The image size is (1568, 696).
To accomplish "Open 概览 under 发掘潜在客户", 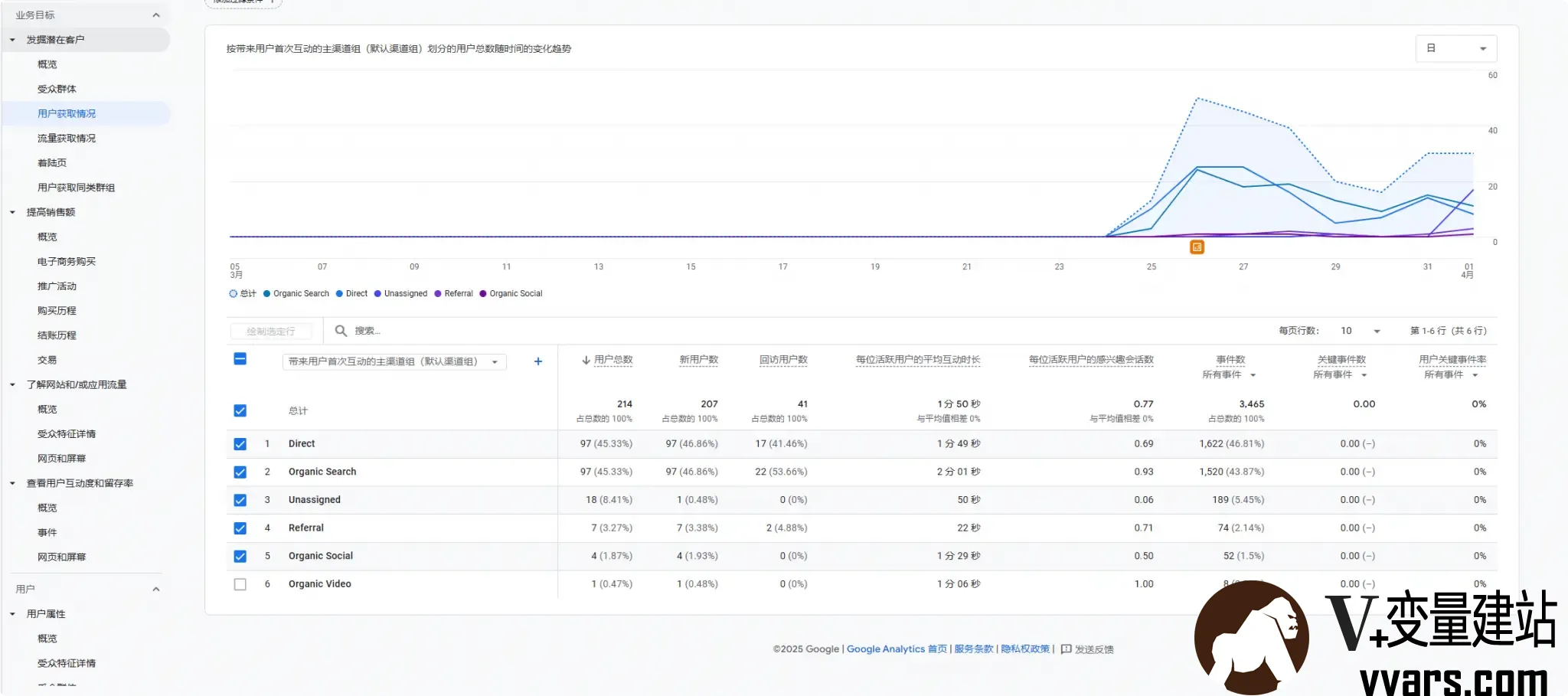I will coord(47,64).
